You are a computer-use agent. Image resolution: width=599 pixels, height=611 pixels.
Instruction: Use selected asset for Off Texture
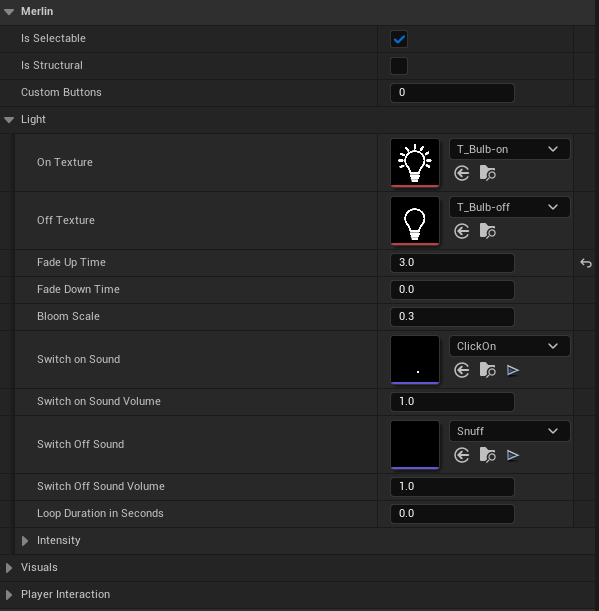point(462,231)
